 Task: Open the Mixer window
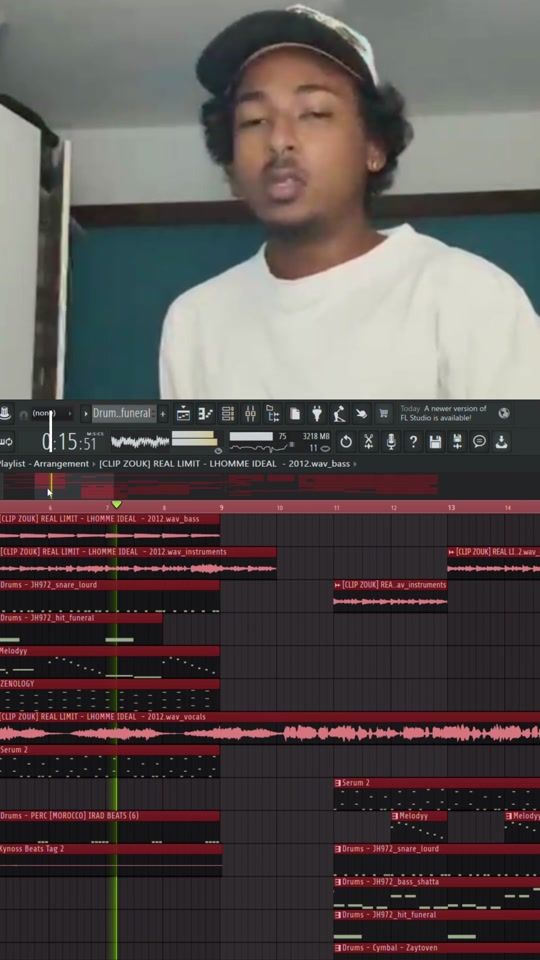pyautogui.click(x=250, y=414)
